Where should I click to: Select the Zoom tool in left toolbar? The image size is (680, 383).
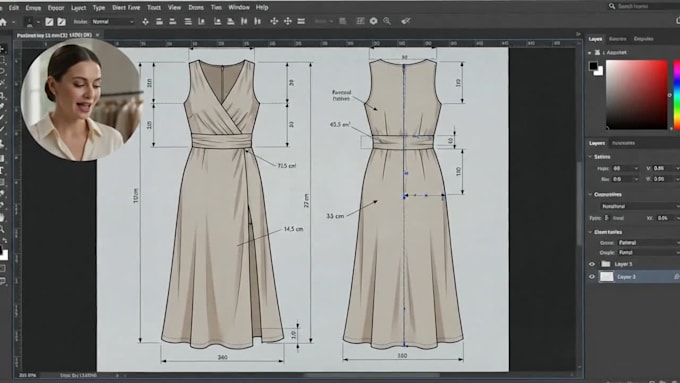[2, 229]
